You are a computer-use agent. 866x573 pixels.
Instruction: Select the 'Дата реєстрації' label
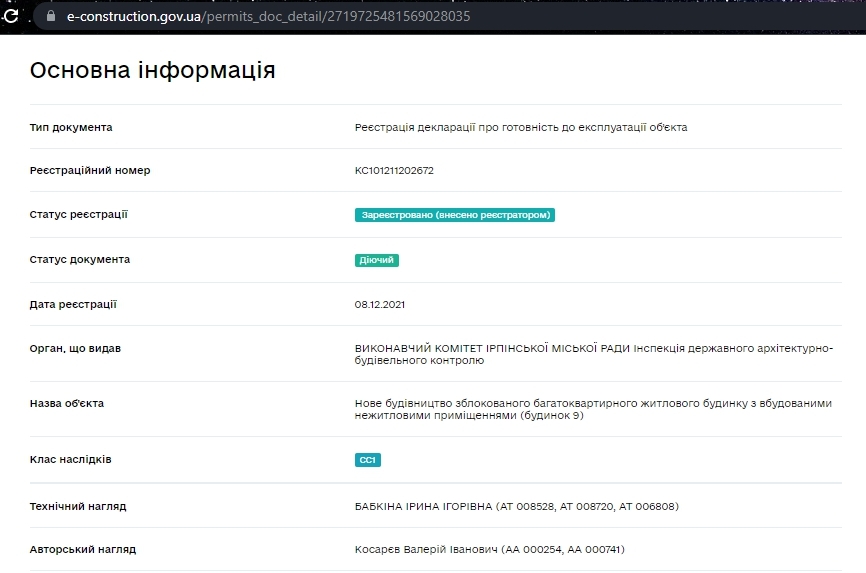(73, 304)
